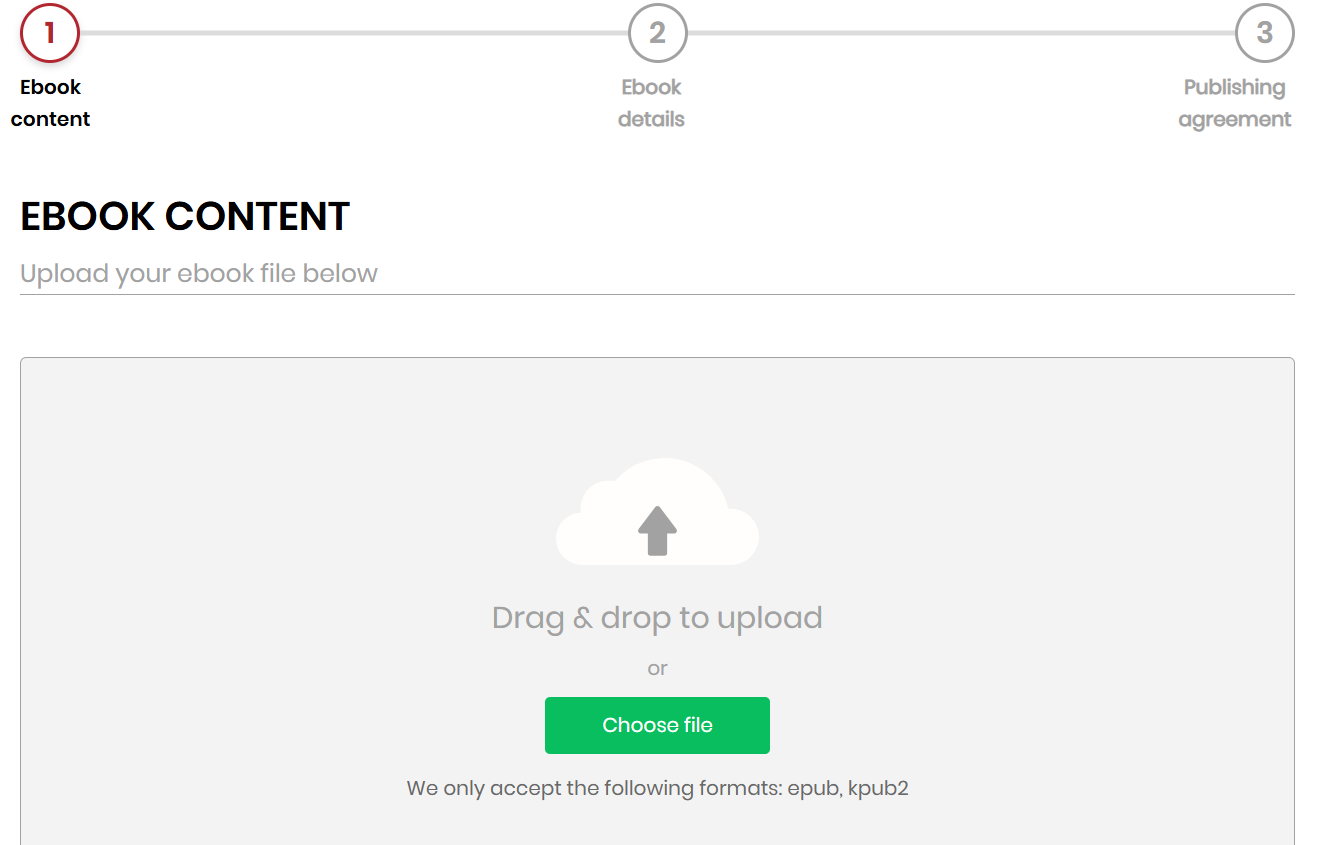Click the "or" separator text
Viewport: 1335px width, 845px height.
[657, 669]
